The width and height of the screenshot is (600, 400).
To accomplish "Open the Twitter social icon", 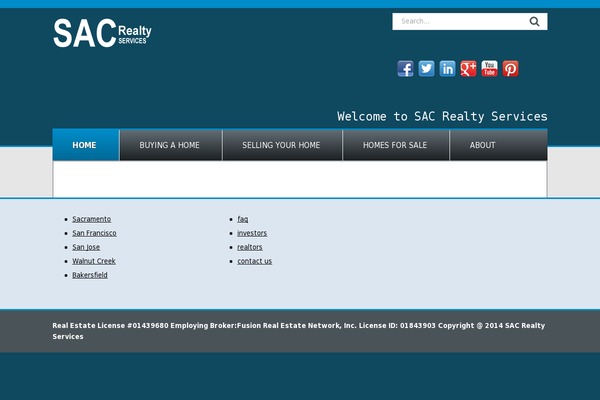I will 426,69.
